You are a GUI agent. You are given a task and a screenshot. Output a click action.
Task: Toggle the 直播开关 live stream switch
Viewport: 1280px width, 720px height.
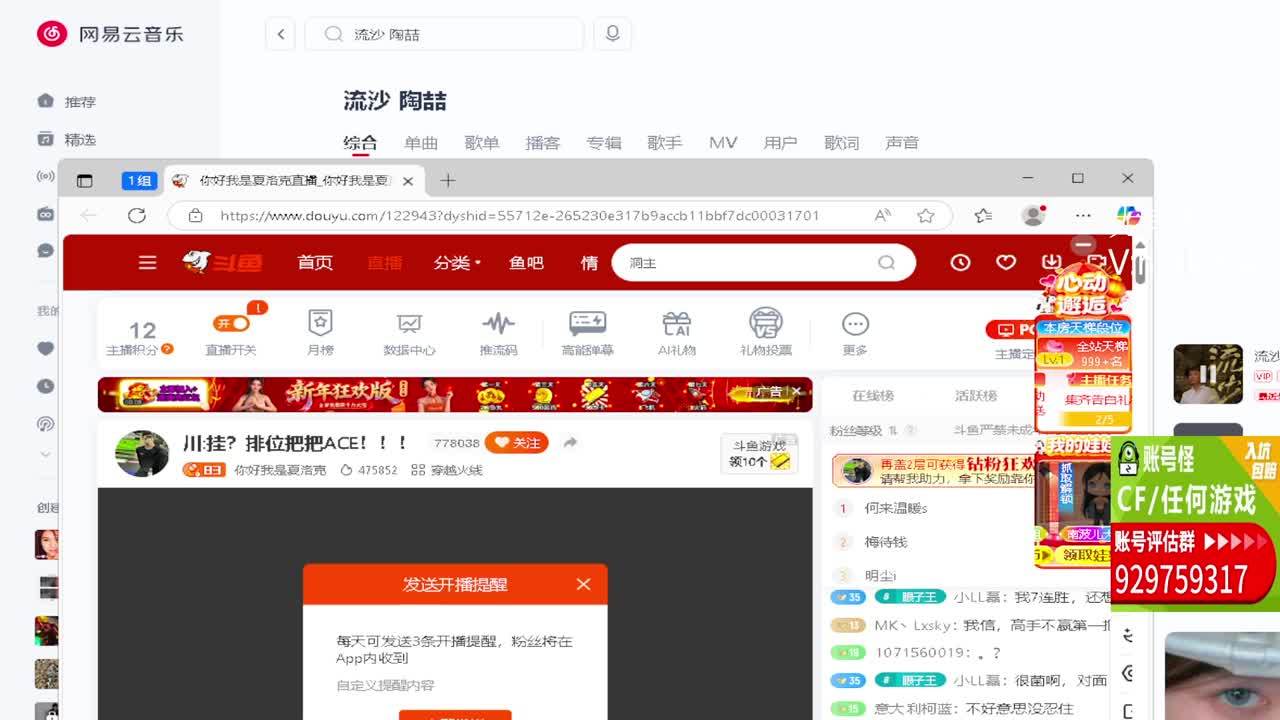click(231, 324)
